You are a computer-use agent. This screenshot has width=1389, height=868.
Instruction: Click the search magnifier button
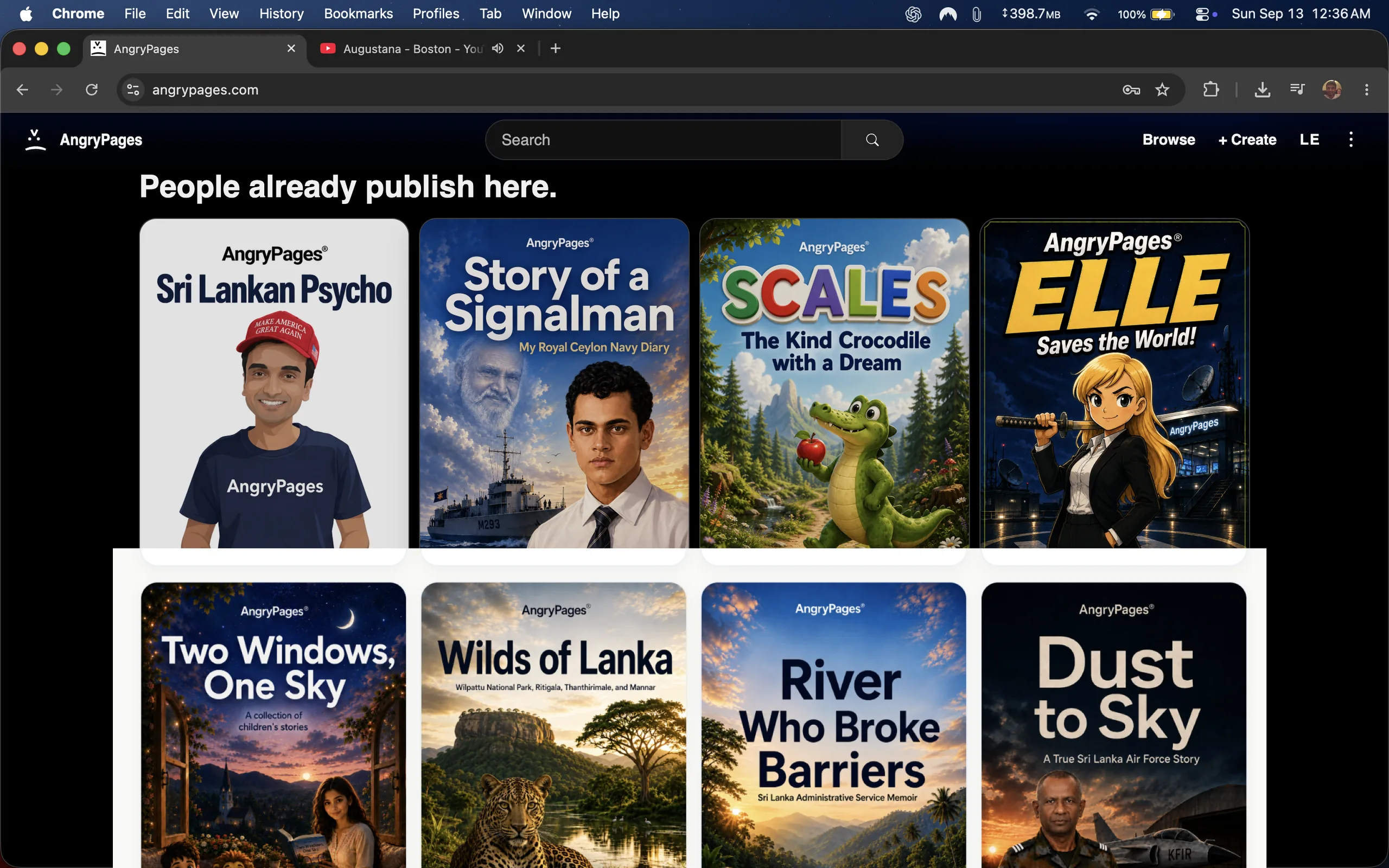point(872,139)
